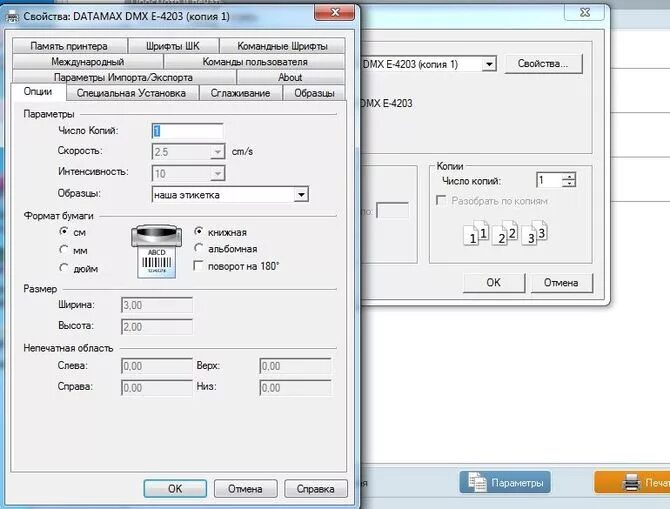
Task: Click the Высота size field
Action: (x=157, y=327)
